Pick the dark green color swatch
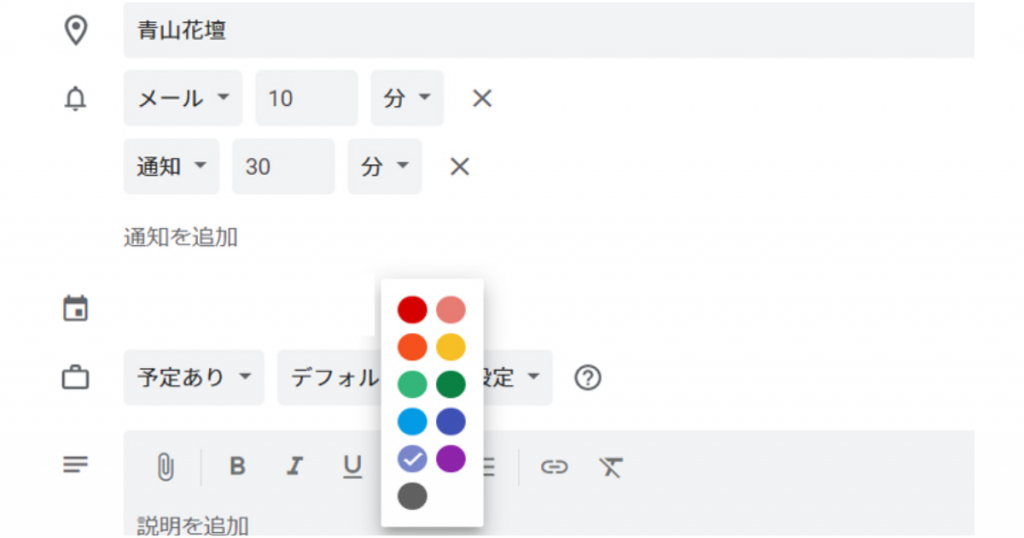1024x538 pixels. tap(451, 384)
